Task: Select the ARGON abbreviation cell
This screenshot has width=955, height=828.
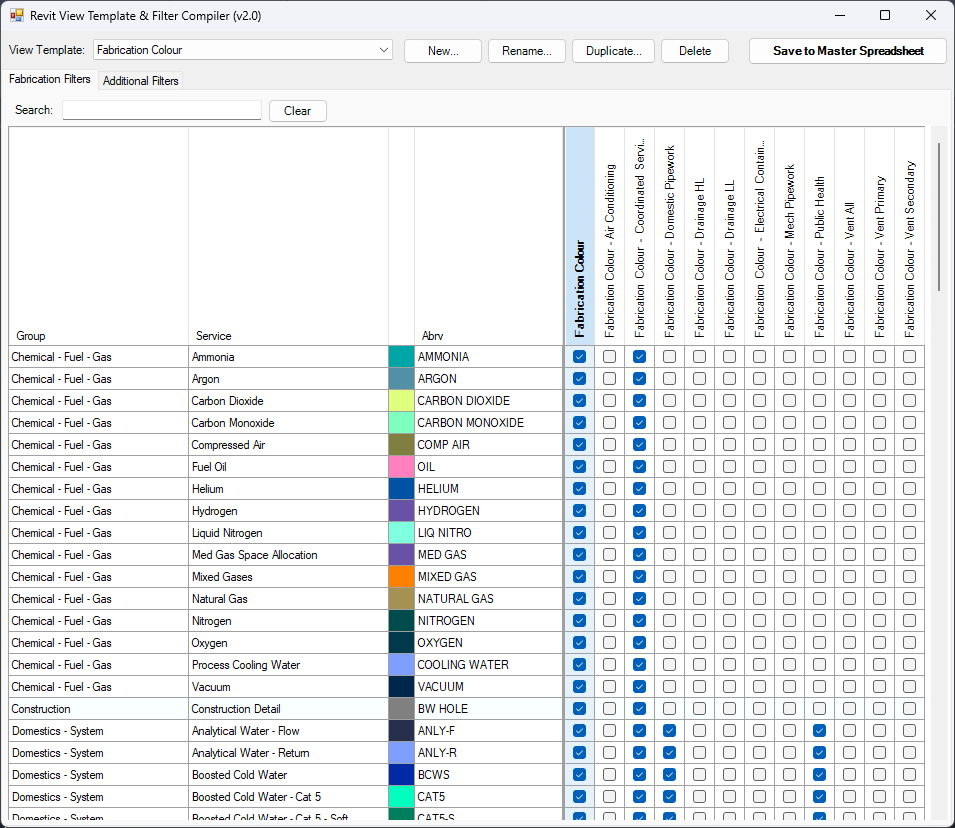Action: point(489,378)
